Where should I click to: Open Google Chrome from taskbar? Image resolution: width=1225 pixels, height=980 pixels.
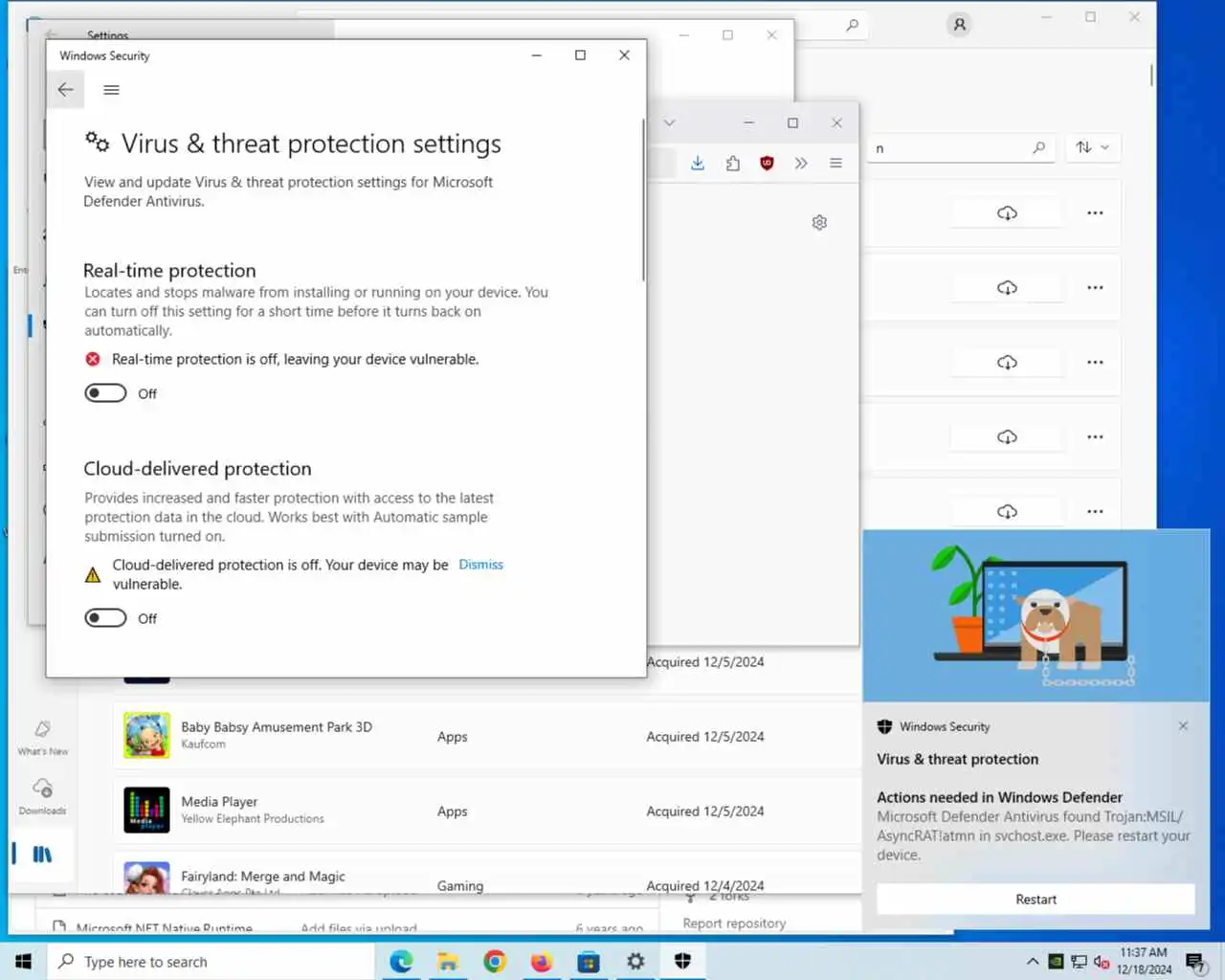tap(495, 961)
